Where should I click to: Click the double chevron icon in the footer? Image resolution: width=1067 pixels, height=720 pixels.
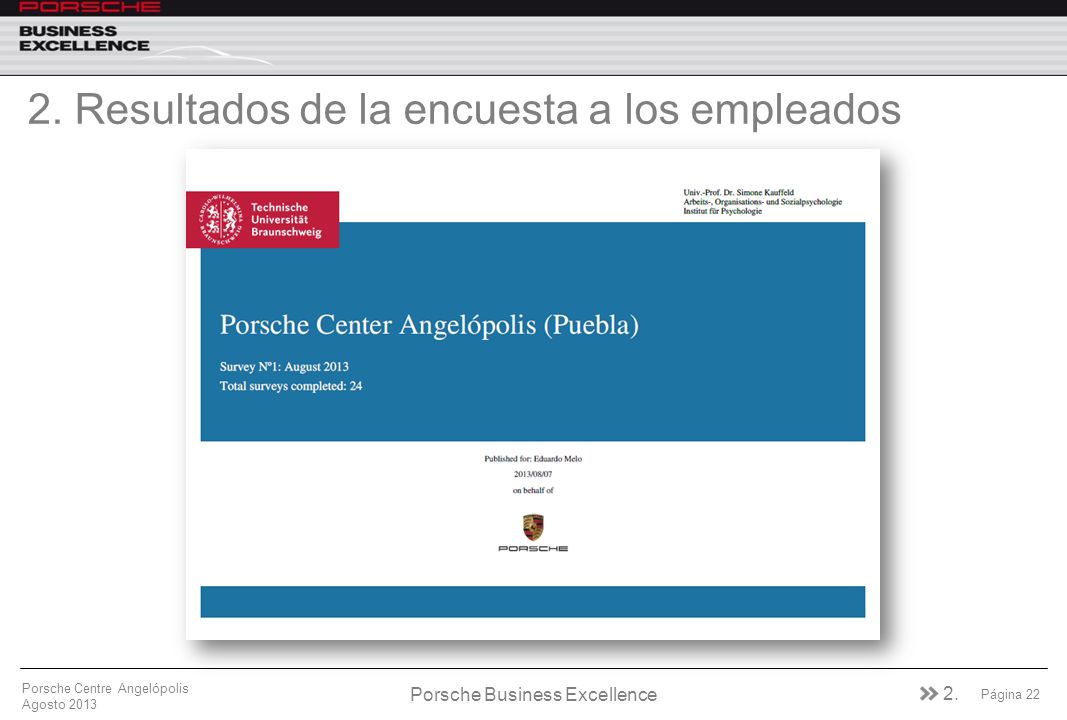(928, 693)
